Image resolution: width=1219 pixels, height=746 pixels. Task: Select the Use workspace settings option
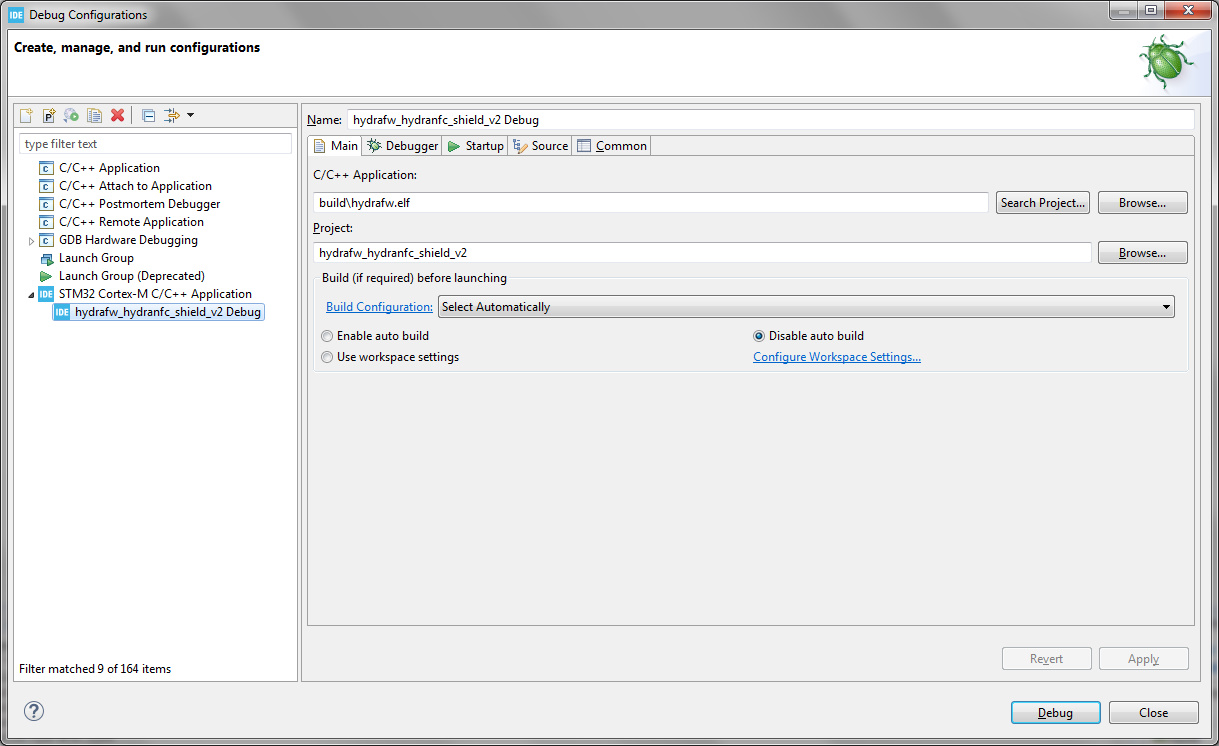(327, 357)
